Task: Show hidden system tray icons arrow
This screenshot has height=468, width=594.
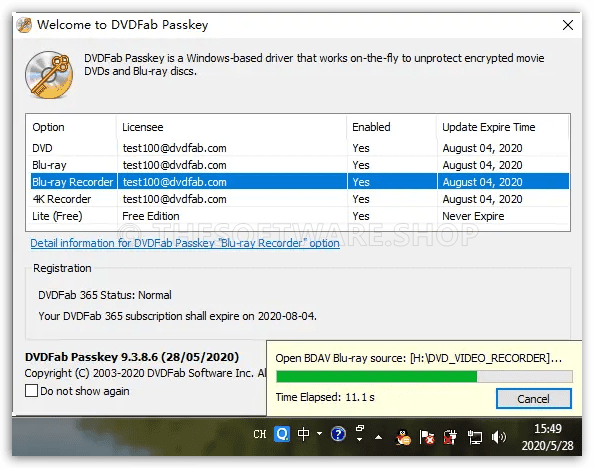Action: (x=378, y=438)
